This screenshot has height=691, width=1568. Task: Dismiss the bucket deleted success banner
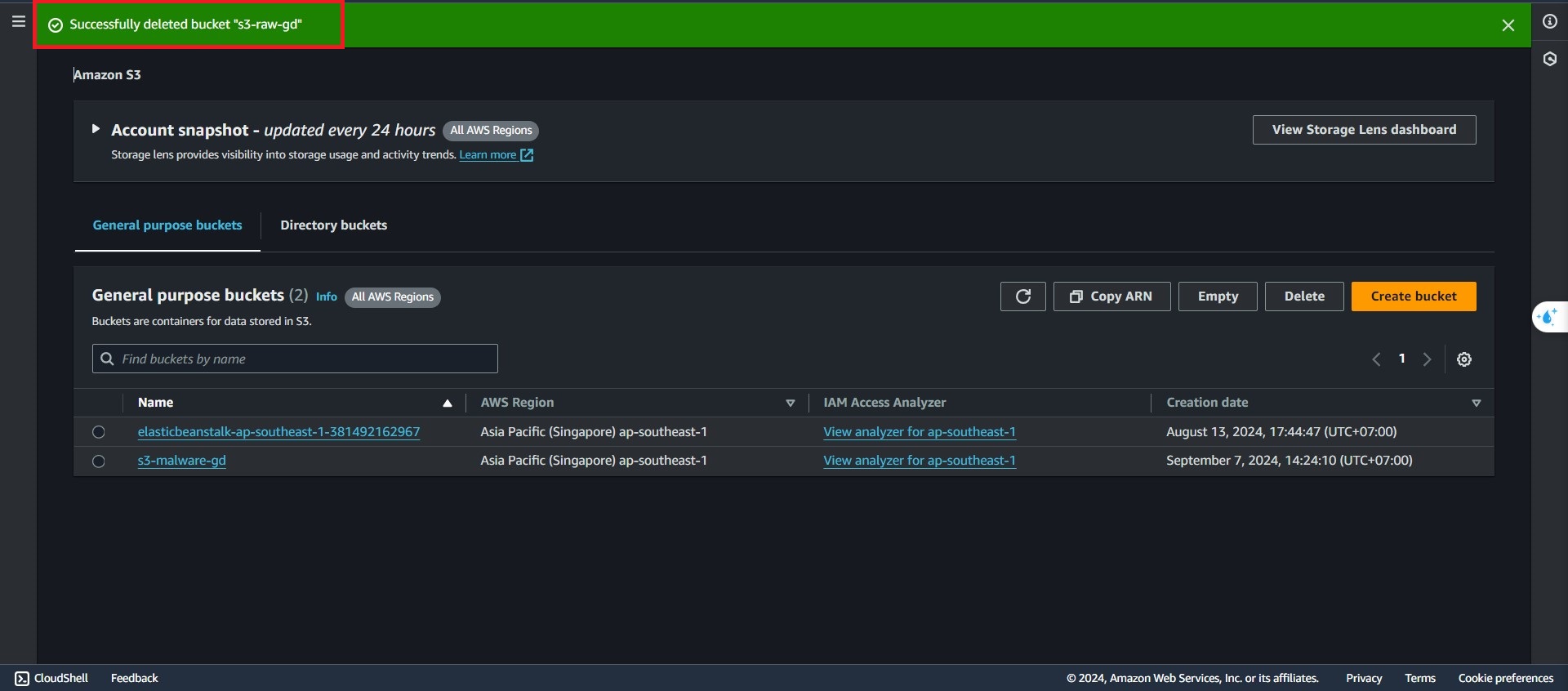[1508, 25]
